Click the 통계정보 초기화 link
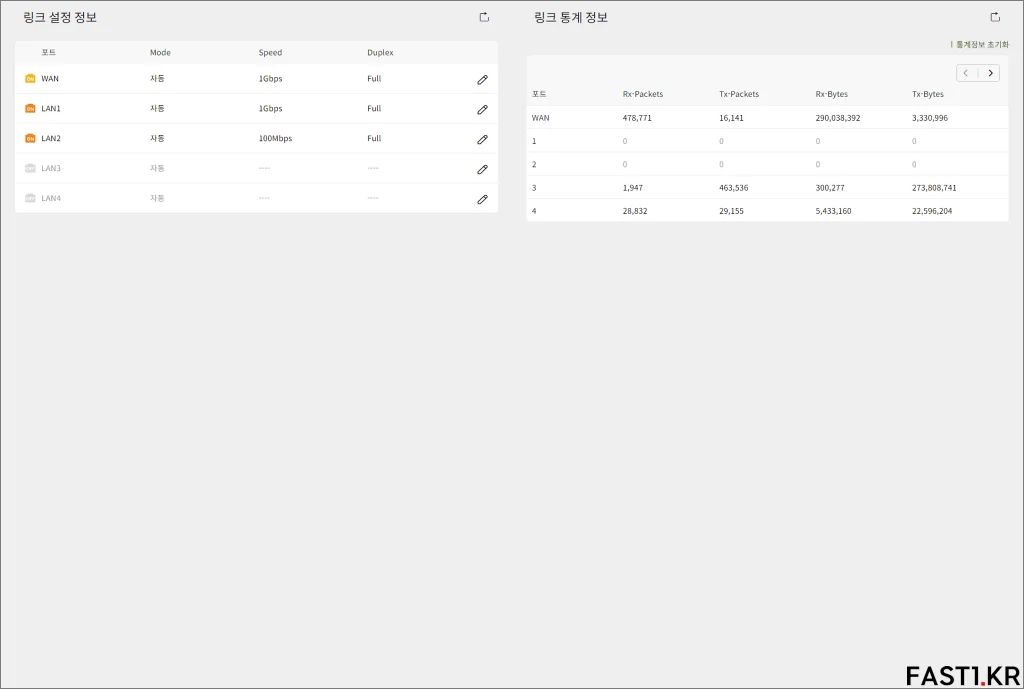The width and height of the screenshot is (1024, 689). (982, 44)
